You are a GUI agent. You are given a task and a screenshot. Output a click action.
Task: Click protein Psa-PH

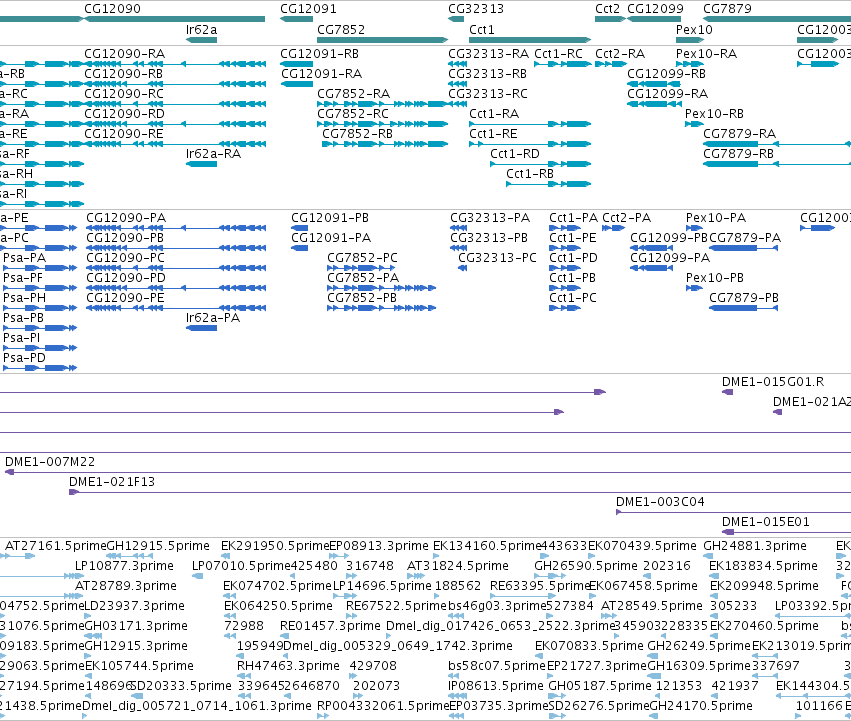[40, 308]
